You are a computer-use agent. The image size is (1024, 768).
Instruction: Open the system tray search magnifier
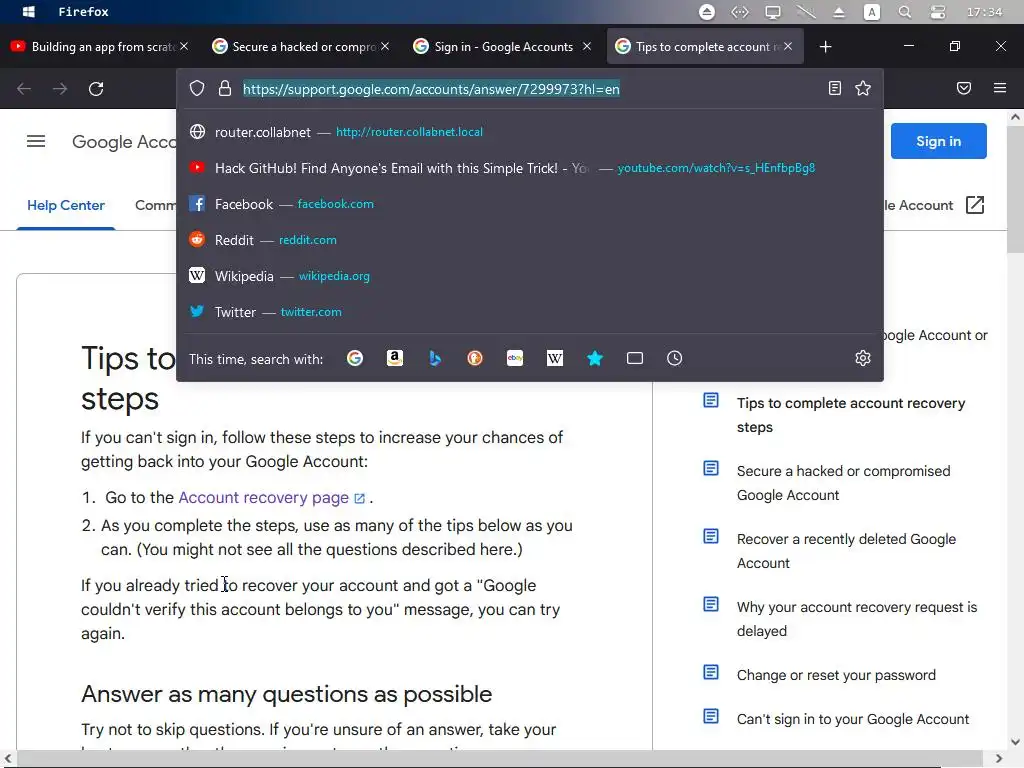click(x=904, y=12)
